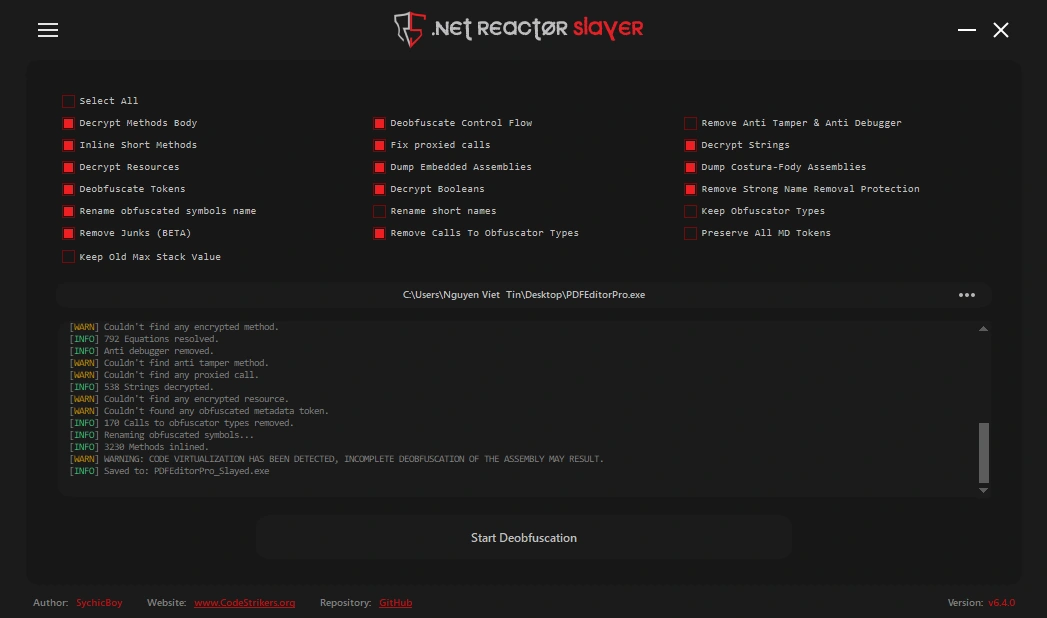
Task: Enable Remove Anti Tamper & Anti Debugger
Action: (690, 123)
